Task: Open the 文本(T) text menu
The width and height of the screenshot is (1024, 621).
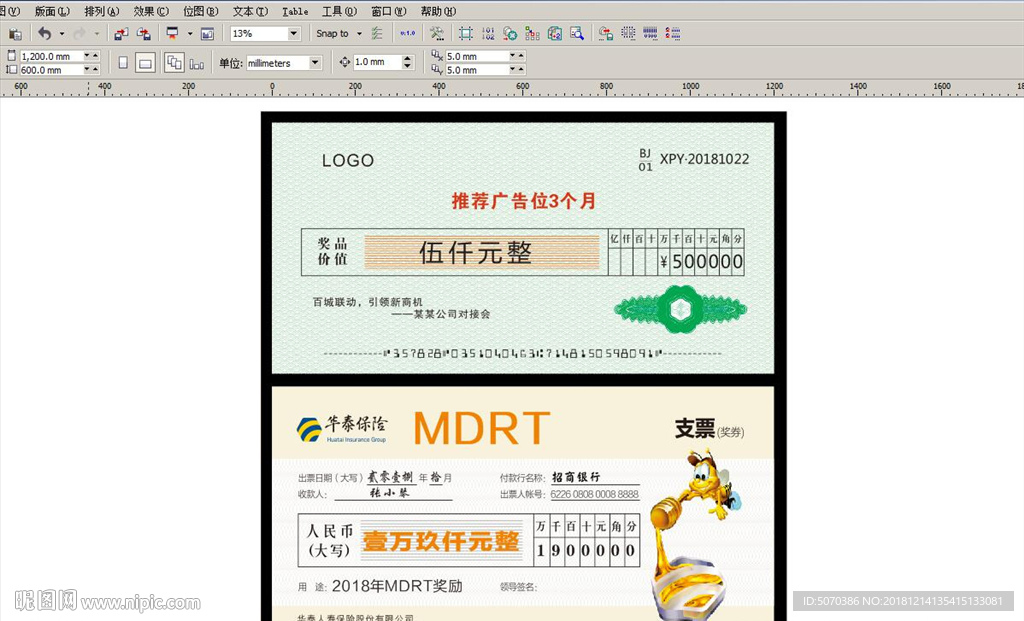Action: pos(249,11)
